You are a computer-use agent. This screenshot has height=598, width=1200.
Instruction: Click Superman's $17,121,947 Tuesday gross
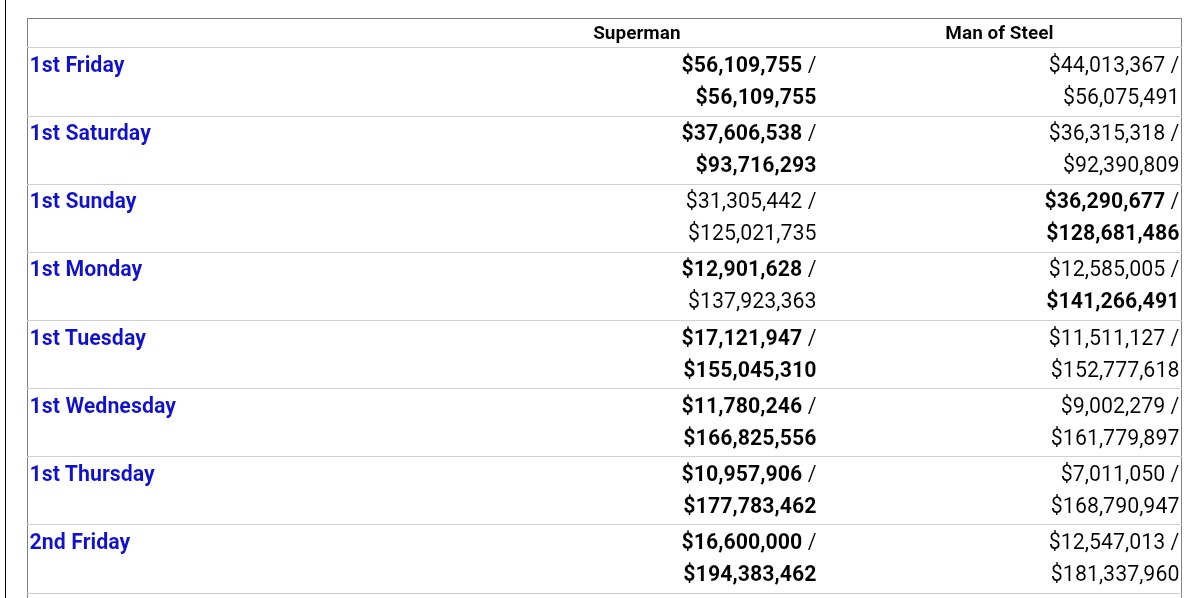tap(742, 338)
